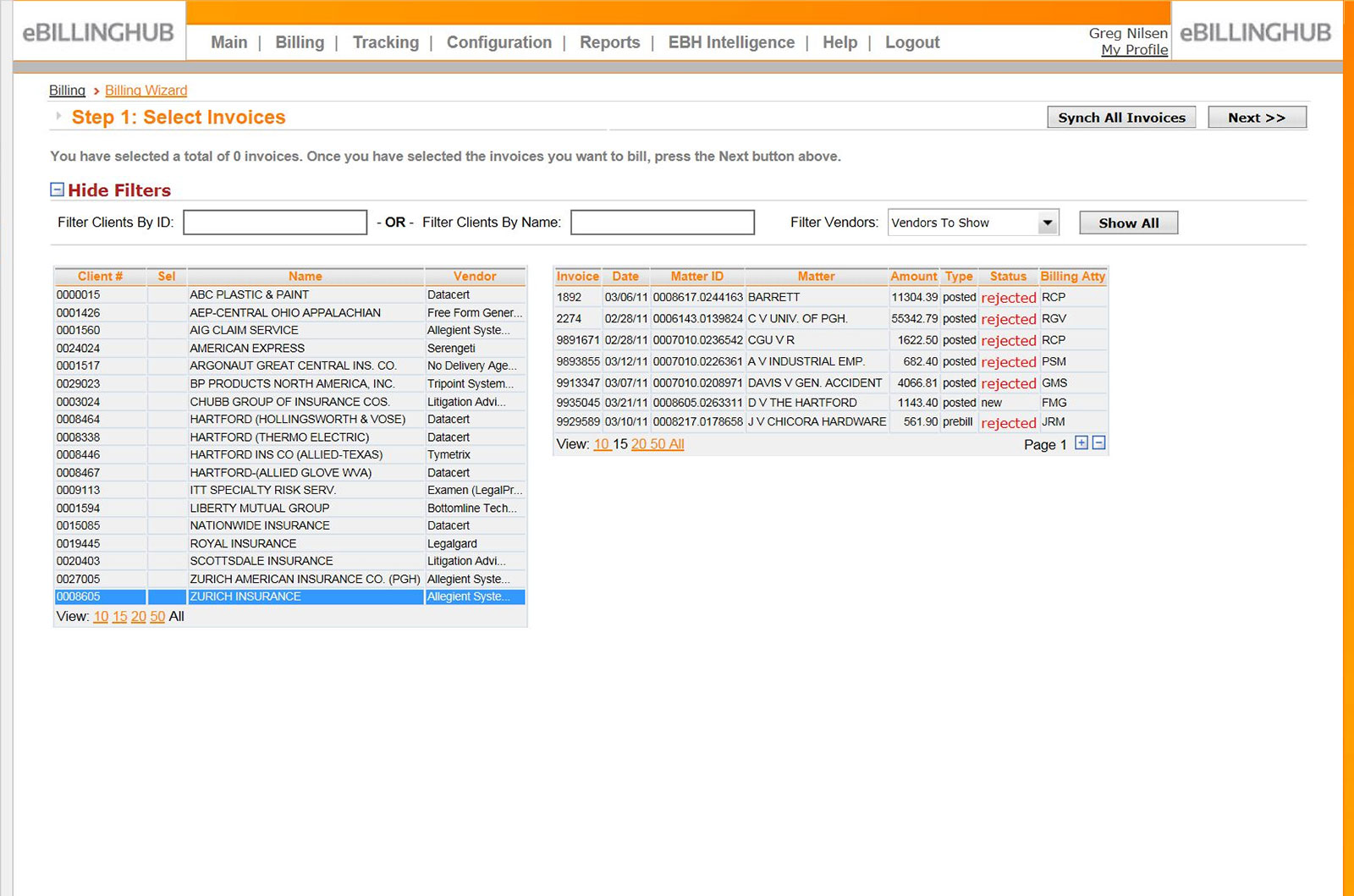Click rejected status of invoice 9913347
This screenshot has height=896, width=1354.
1008,383
